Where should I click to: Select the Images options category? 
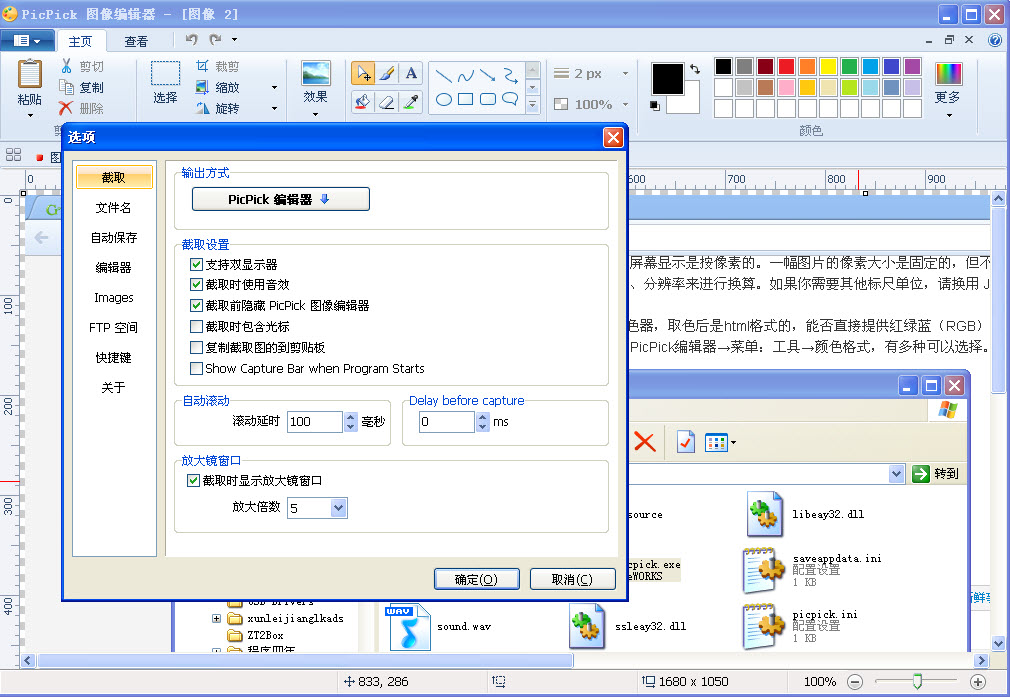tap(114, 298)
